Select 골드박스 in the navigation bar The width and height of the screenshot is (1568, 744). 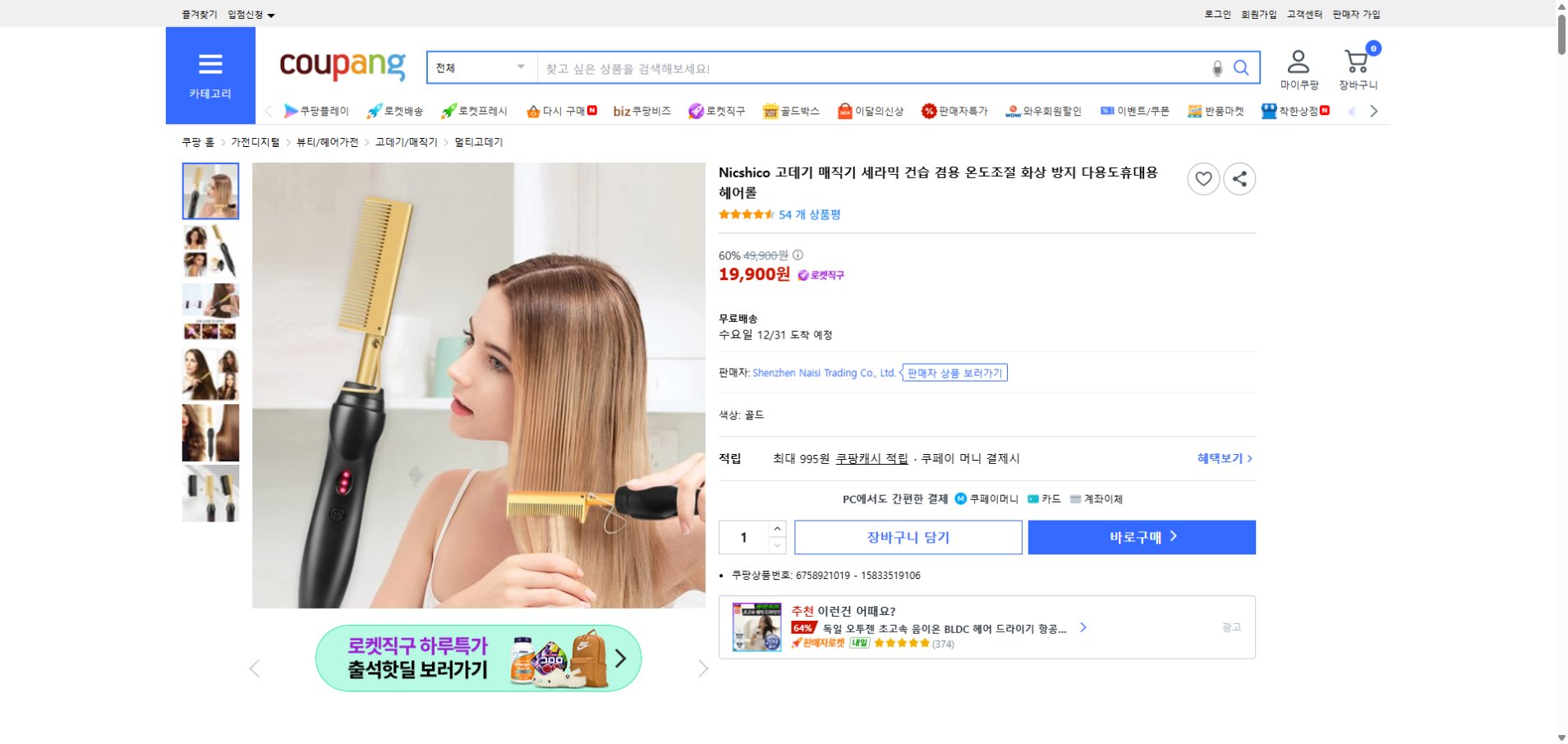pos(791,110)
